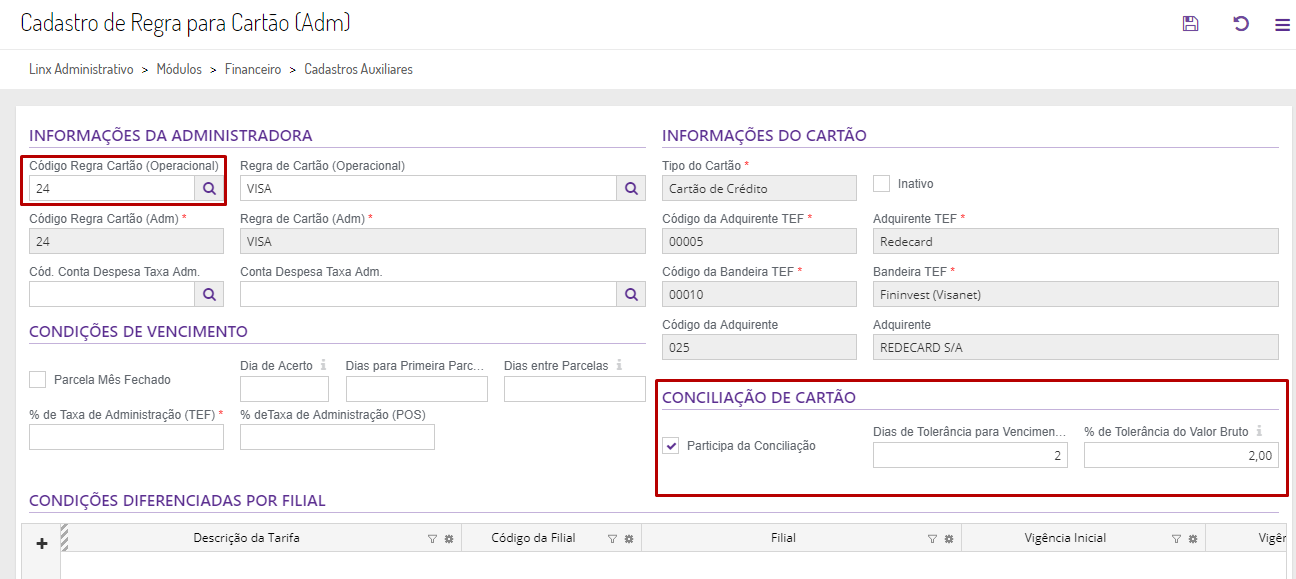Enable the Parcela Mês Fechado checkbox

click(x=38, y=380)
